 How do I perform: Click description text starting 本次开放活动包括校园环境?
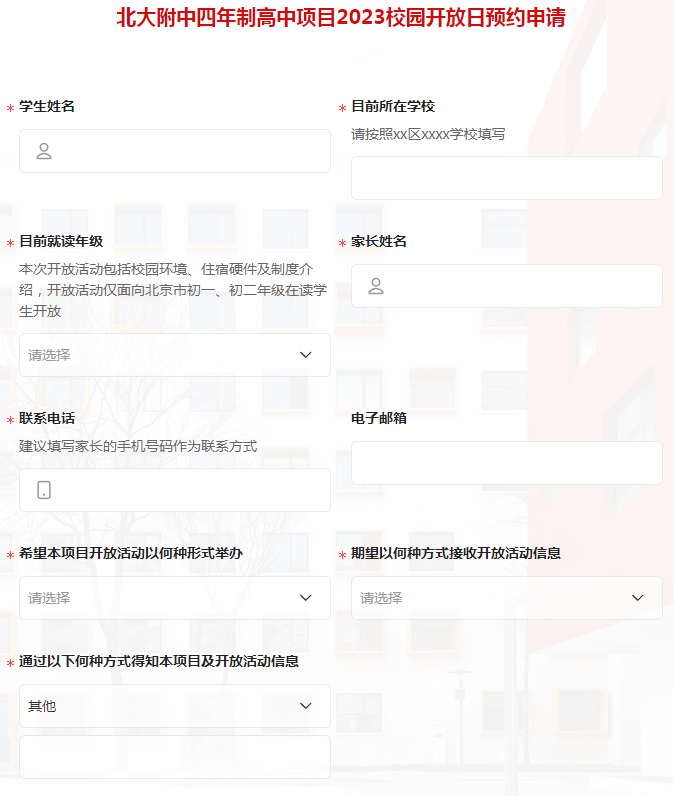tap(173, 290)
